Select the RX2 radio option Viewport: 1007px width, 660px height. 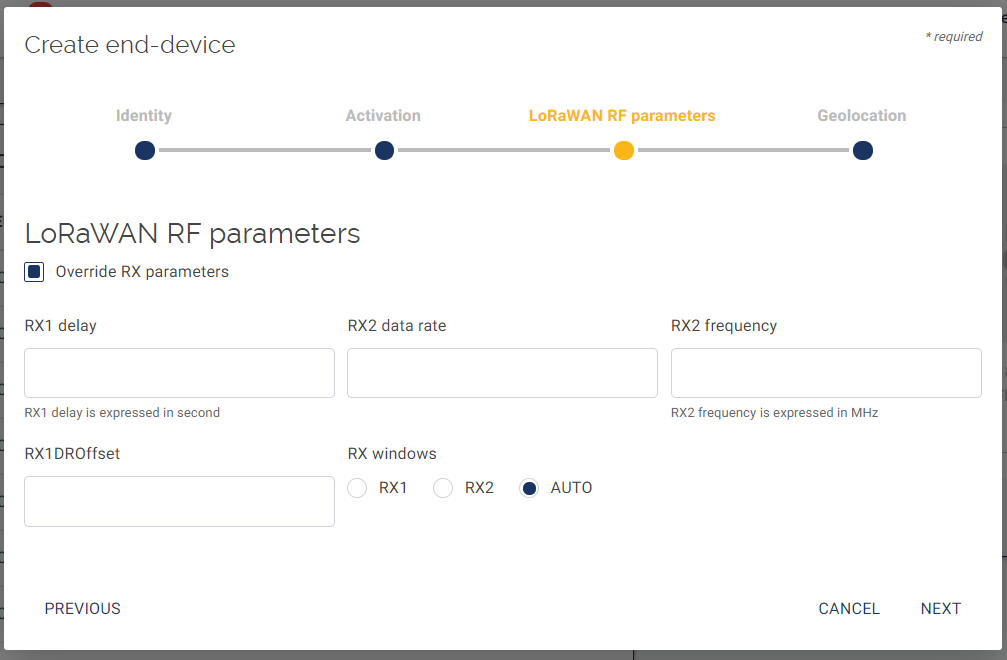(x=443, y=488)
